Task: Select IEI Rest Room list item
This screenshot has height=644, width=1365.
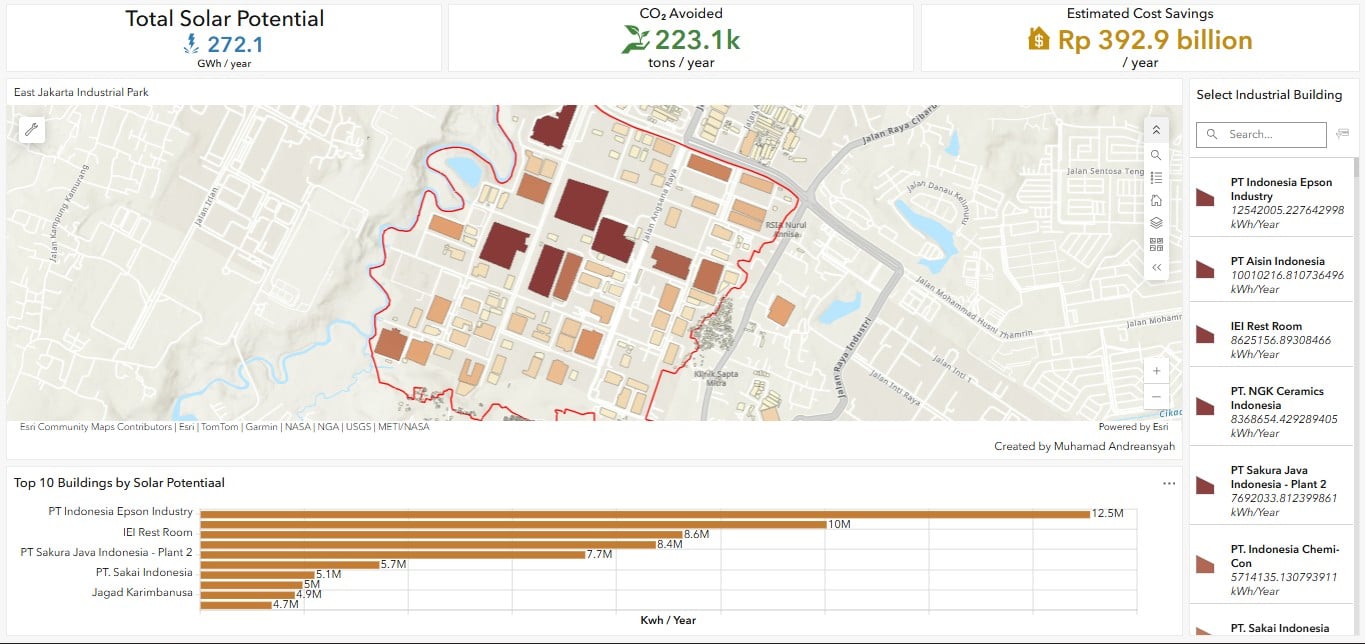Action: (1270, 334)
